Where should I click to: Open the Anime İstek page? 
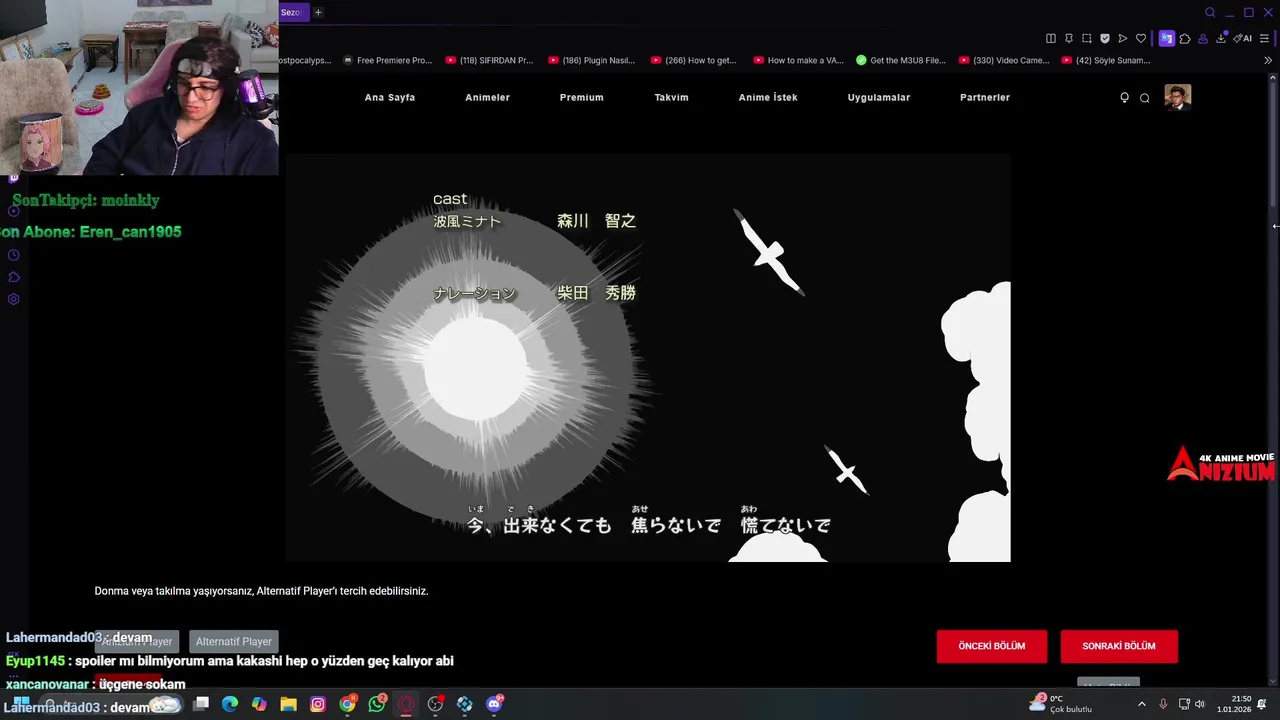(768, 97)
